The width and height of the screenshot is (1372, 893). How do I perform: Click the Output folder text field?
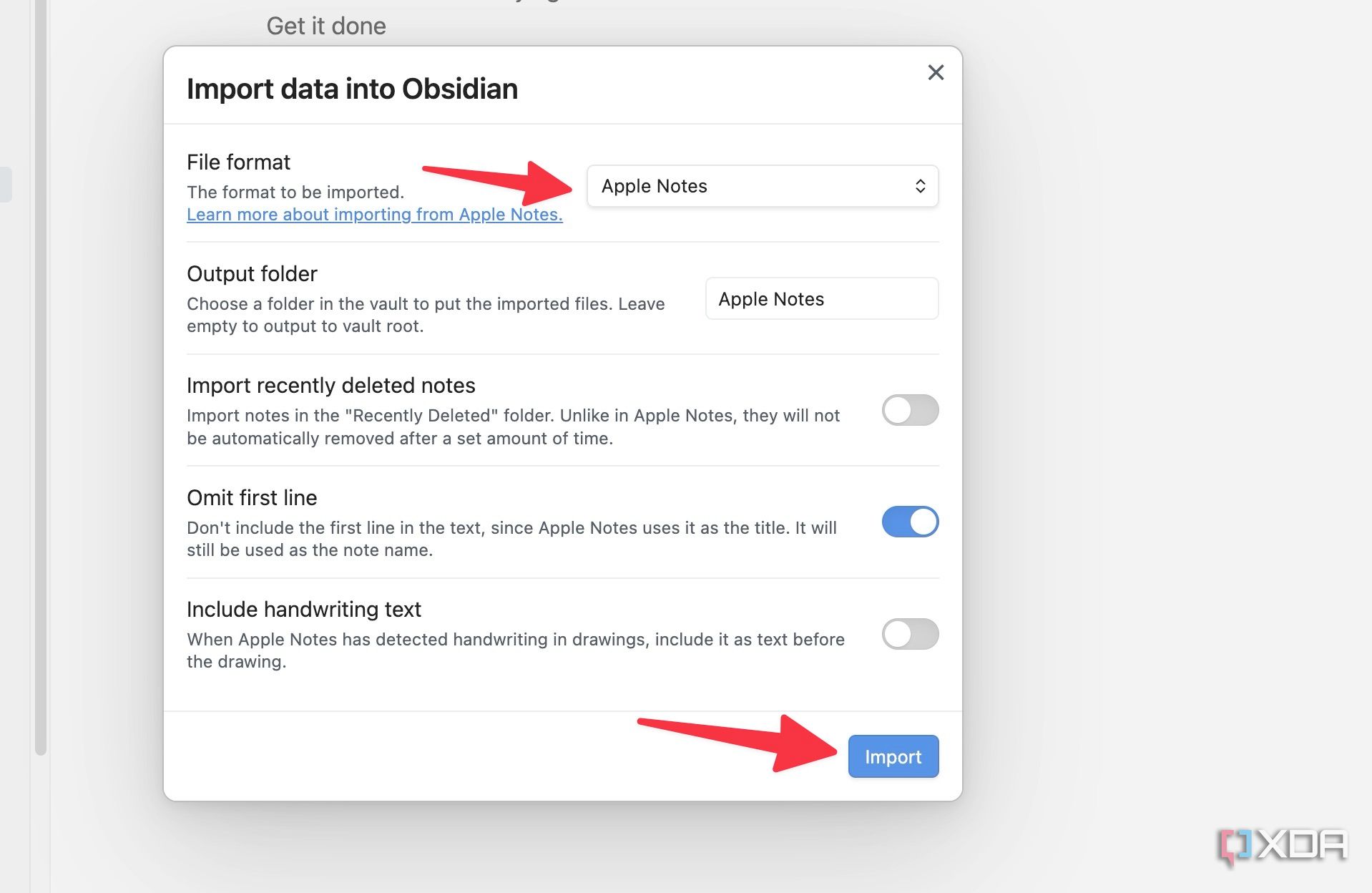[821, 299]
